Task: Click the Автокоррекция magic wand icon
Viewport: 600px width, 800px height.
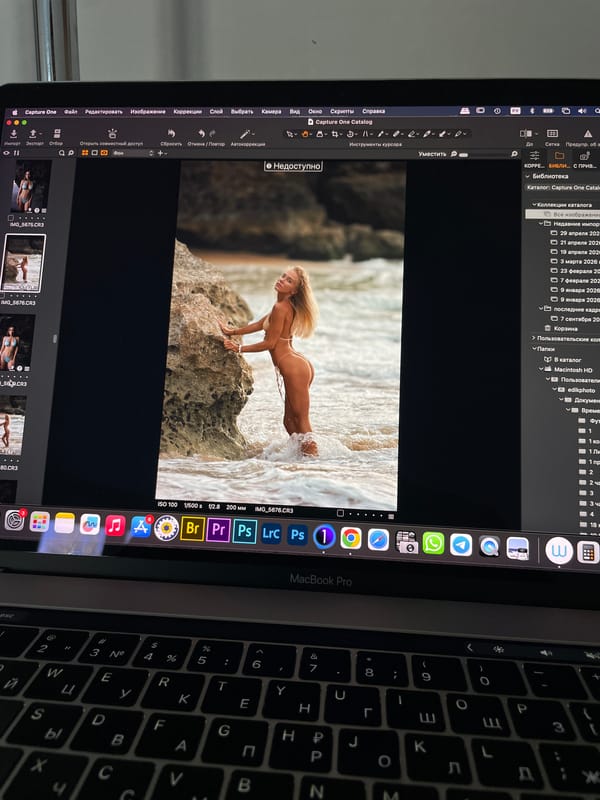Action: [x=245, y=134]
